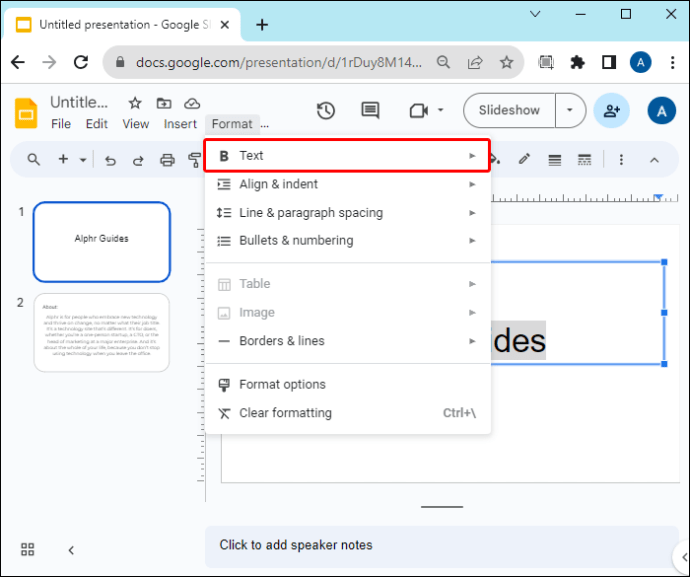Open the new slide layout dropdown arrow
Viewport: 690px width, 577px height.
point(83,160)
